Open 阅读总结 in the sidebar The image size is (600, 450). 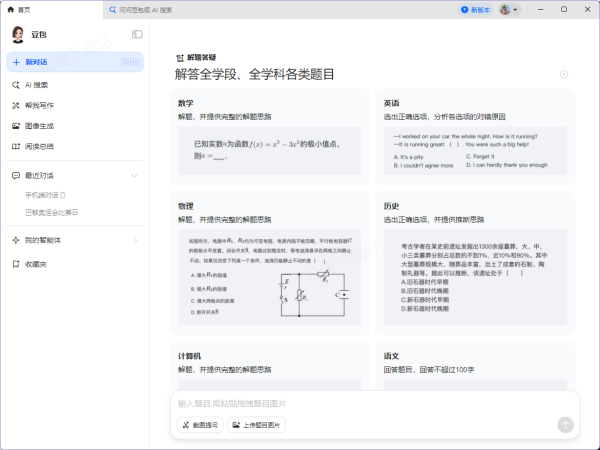tap(75, 146)
